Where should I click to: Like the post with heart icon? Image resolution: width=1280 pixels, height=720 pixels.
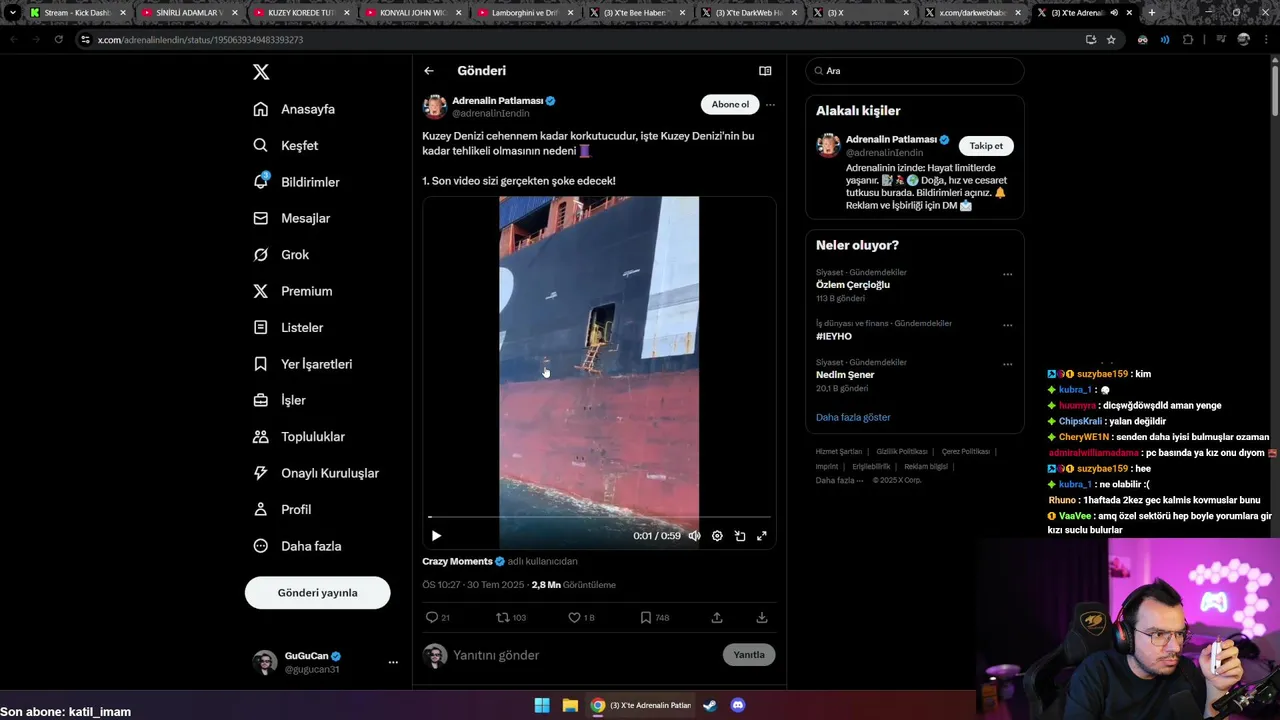[581, 618]
